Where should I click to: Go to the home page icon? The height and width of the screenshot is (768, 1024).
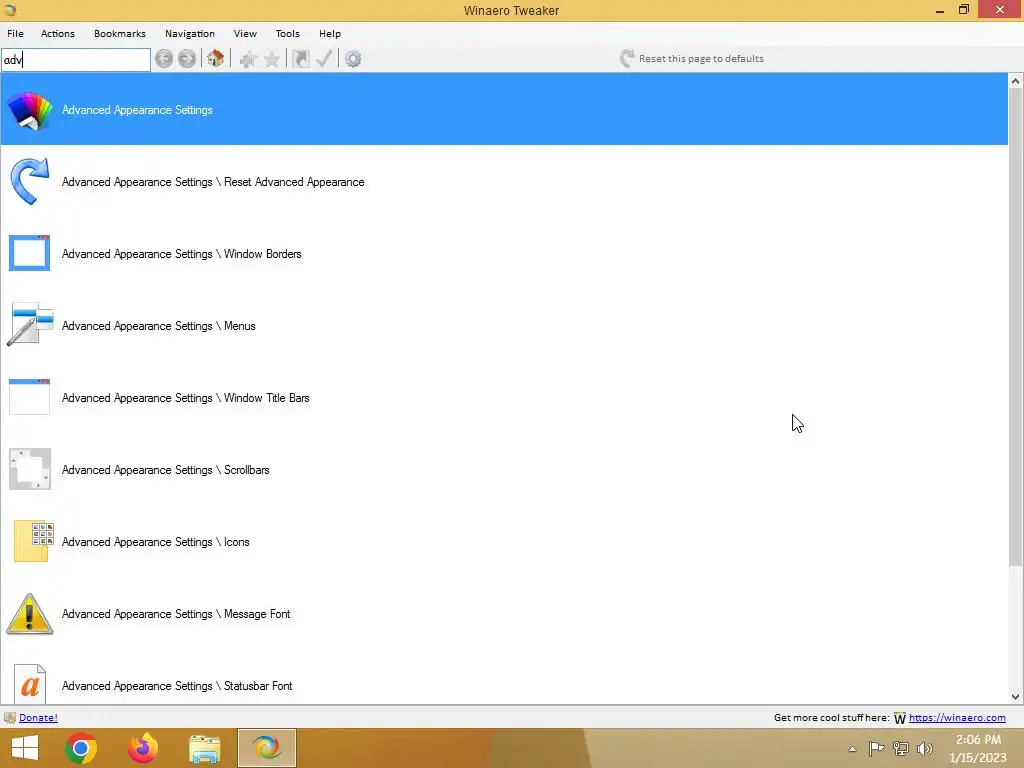tap(216, 59)
